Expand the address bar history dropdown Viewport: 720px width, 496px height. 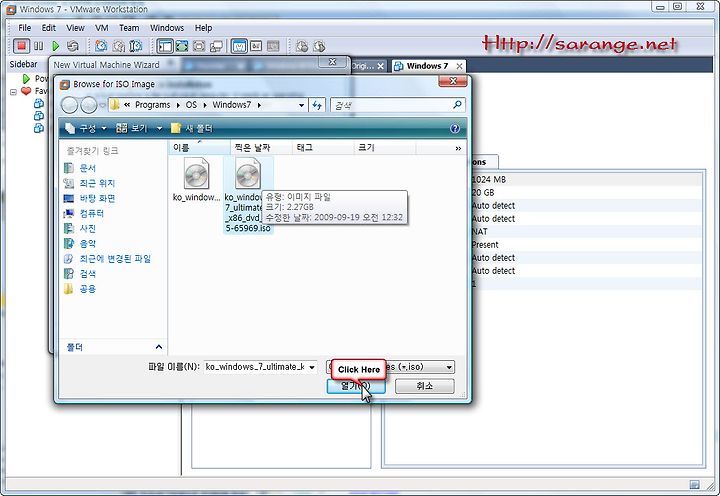(x=301, y=105)
